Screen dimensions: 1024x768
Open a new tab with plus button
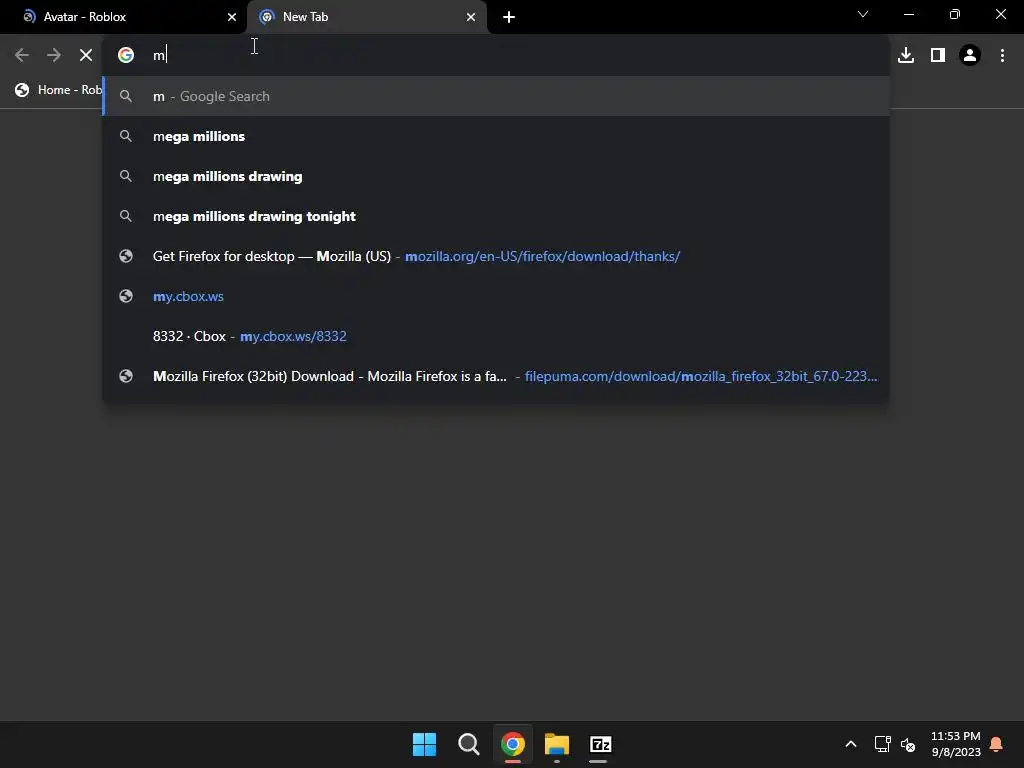pyautogui.click(x=509, y=17)
